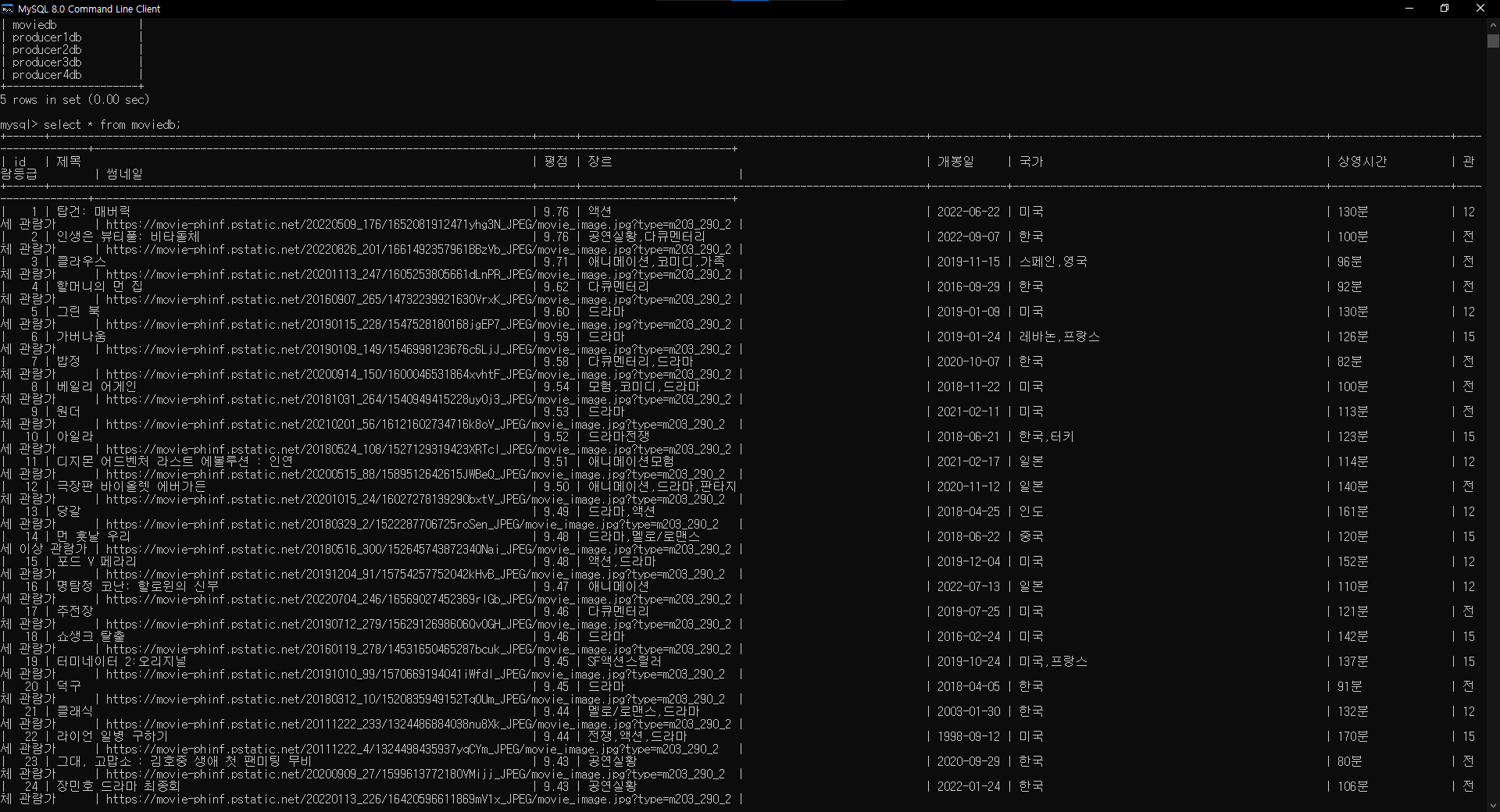The height and width of the screenshot is (812, 1500).
Task: Click scrollbar up arrow at top right
Action: [1493, 24]
